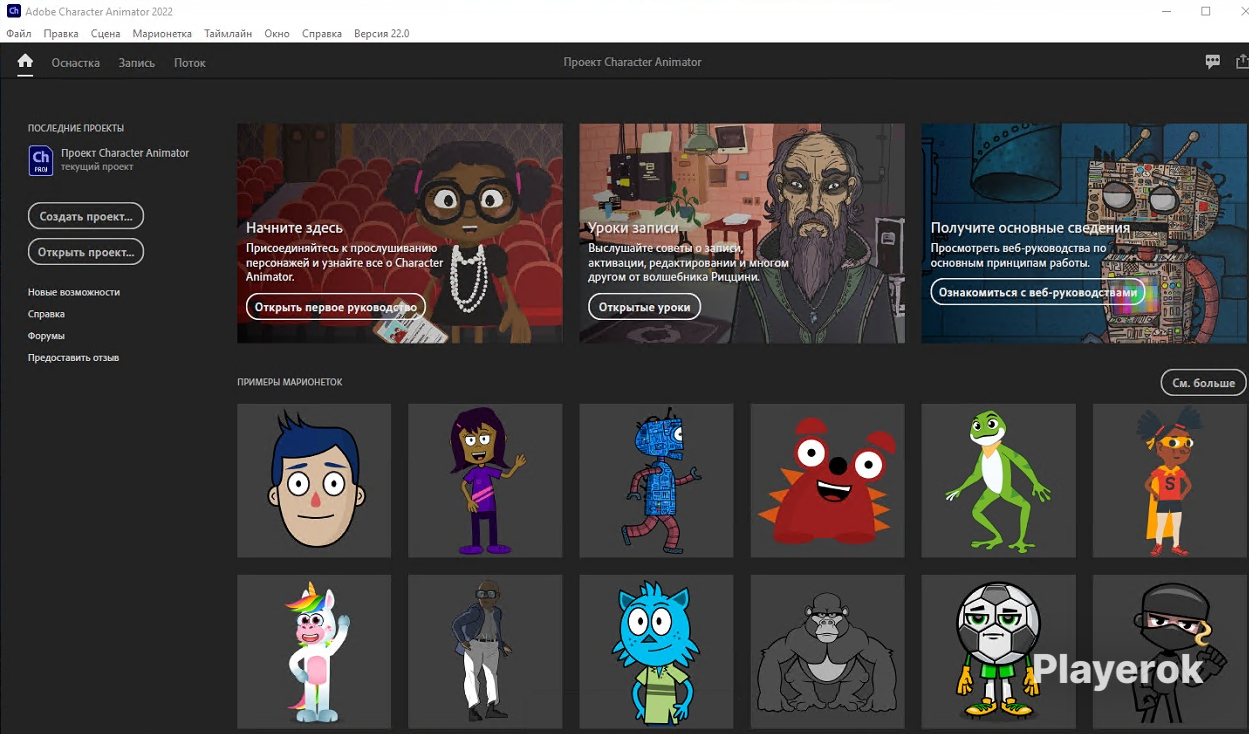Click the Home icon in the workspace bar
The image size is (1249, 734).
(25, 62)
